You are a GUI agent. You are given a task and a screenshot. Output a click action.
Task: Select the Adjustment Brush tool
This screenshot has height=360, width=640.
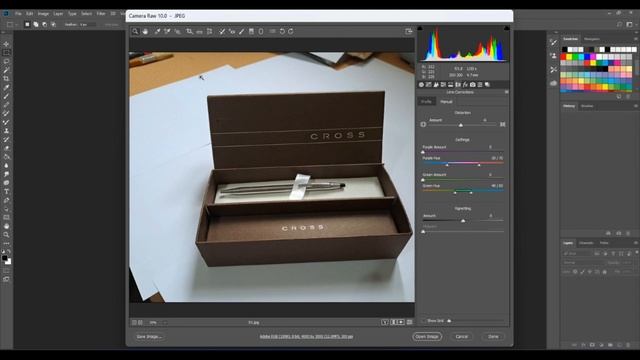(242, 31)
